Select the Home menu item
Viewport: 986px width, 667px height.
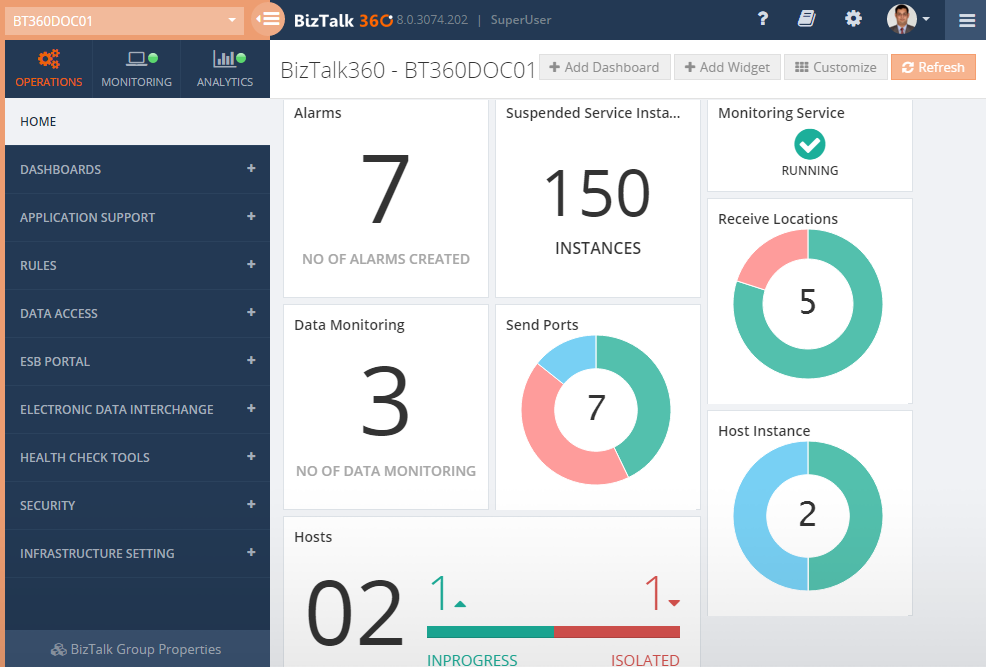coord(38,122)
